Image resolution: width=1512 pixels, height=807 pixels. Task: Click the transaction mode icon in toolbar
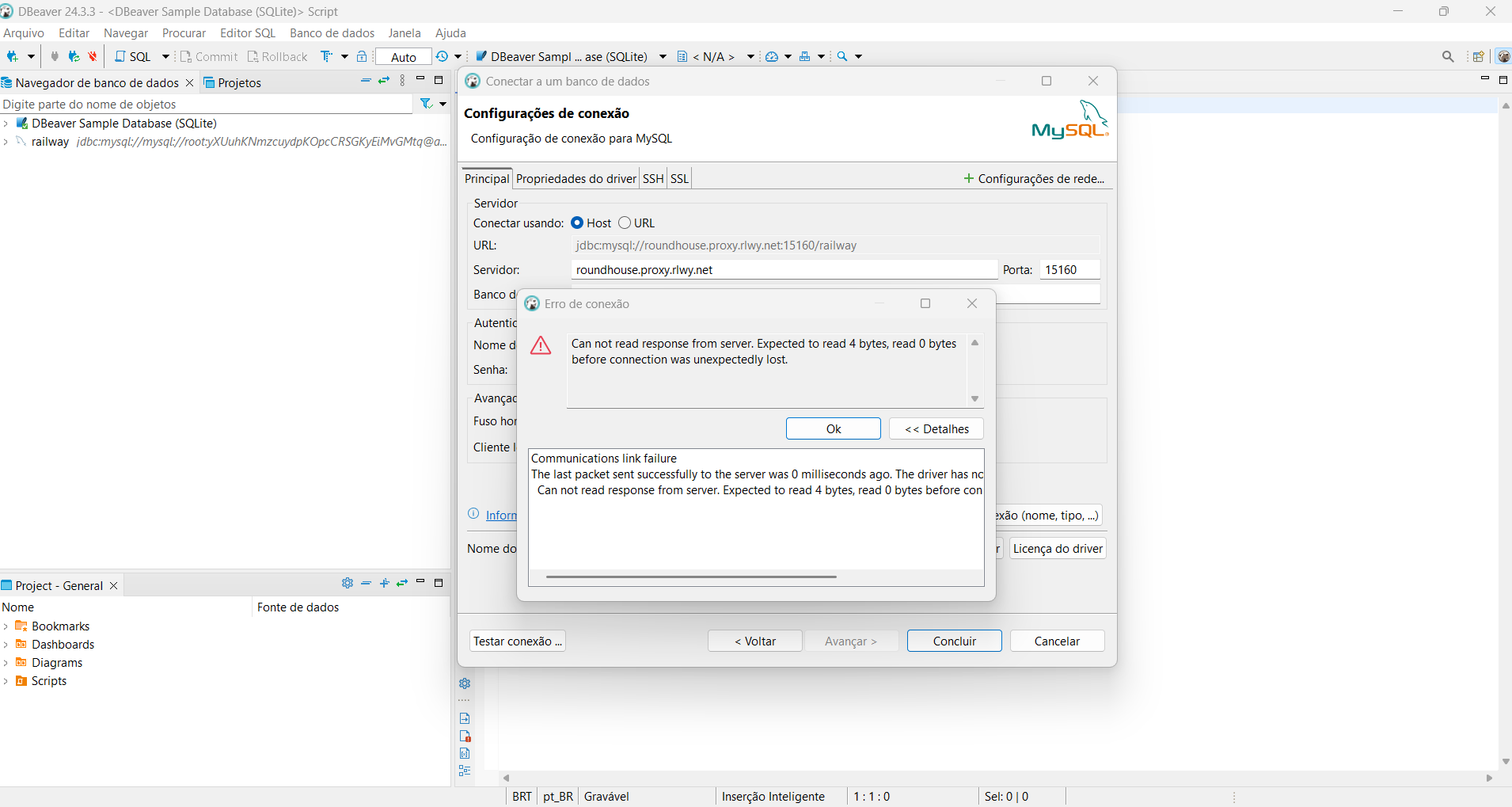point(326,56)
